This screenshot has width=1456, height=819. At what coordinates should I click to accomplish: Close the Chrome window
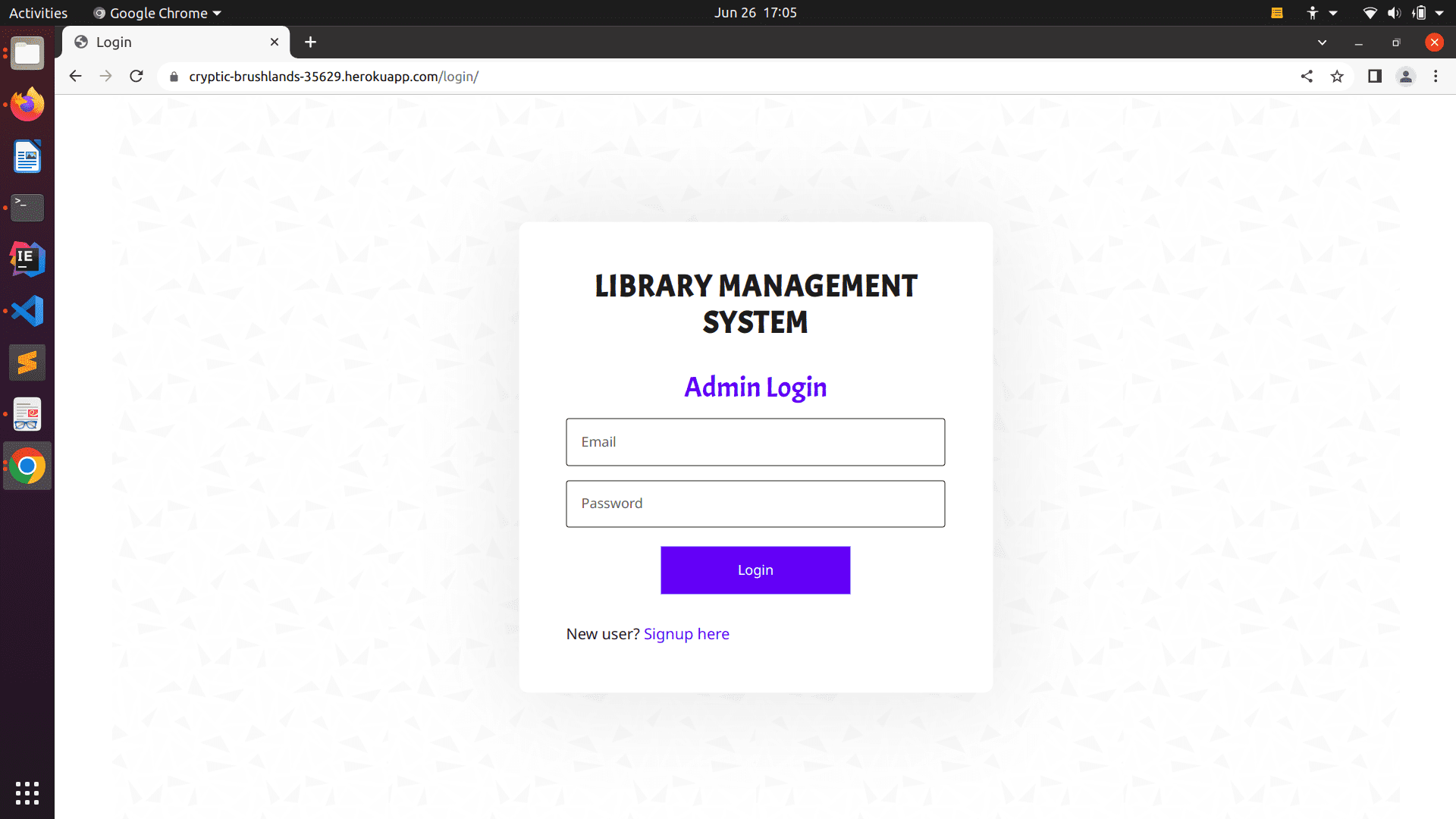[x=1434, y=42]
